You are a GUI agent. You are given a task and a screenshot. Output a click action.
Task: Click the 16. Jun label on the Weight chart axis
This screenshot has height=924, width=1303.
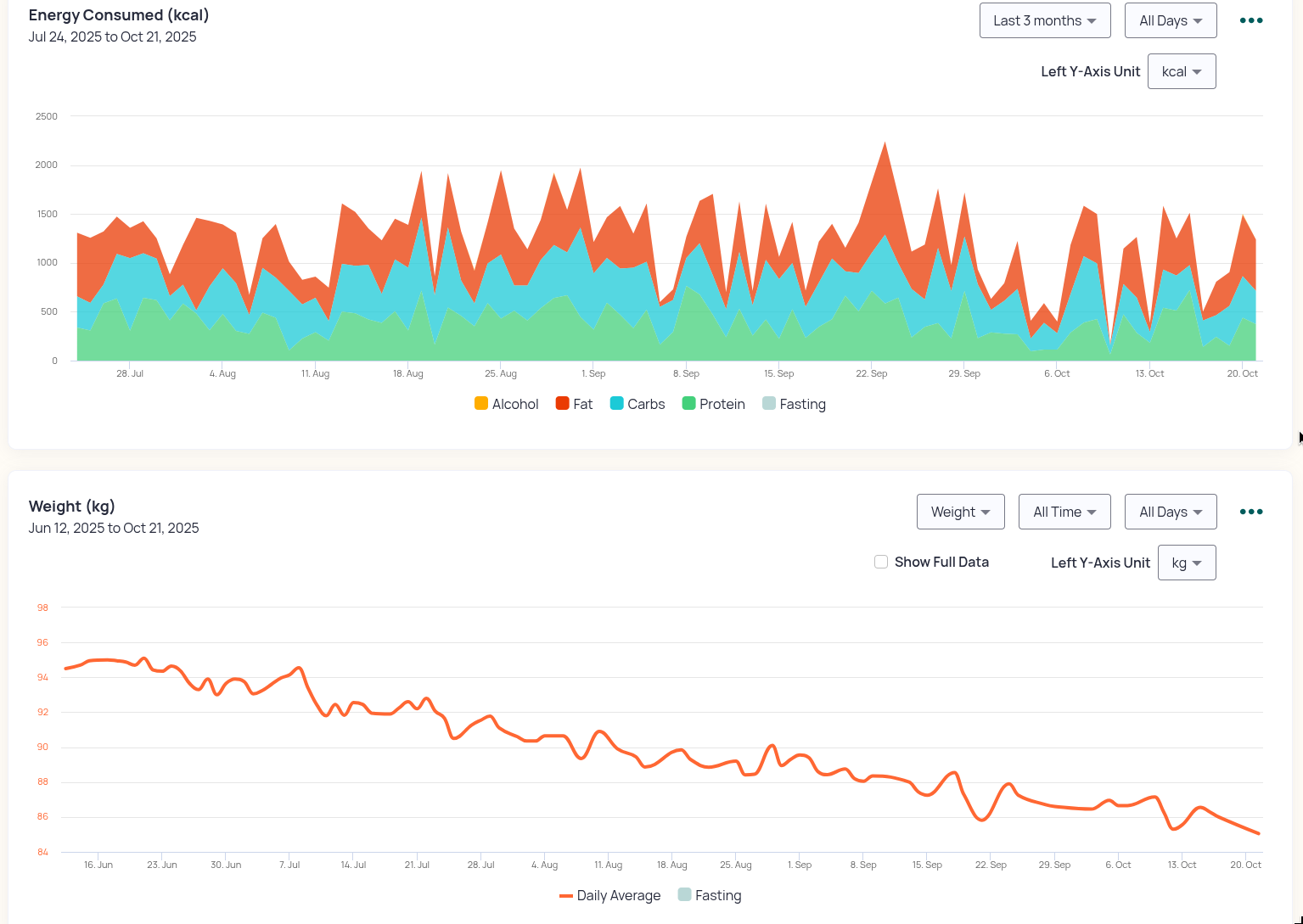click(x=98, y=865)
